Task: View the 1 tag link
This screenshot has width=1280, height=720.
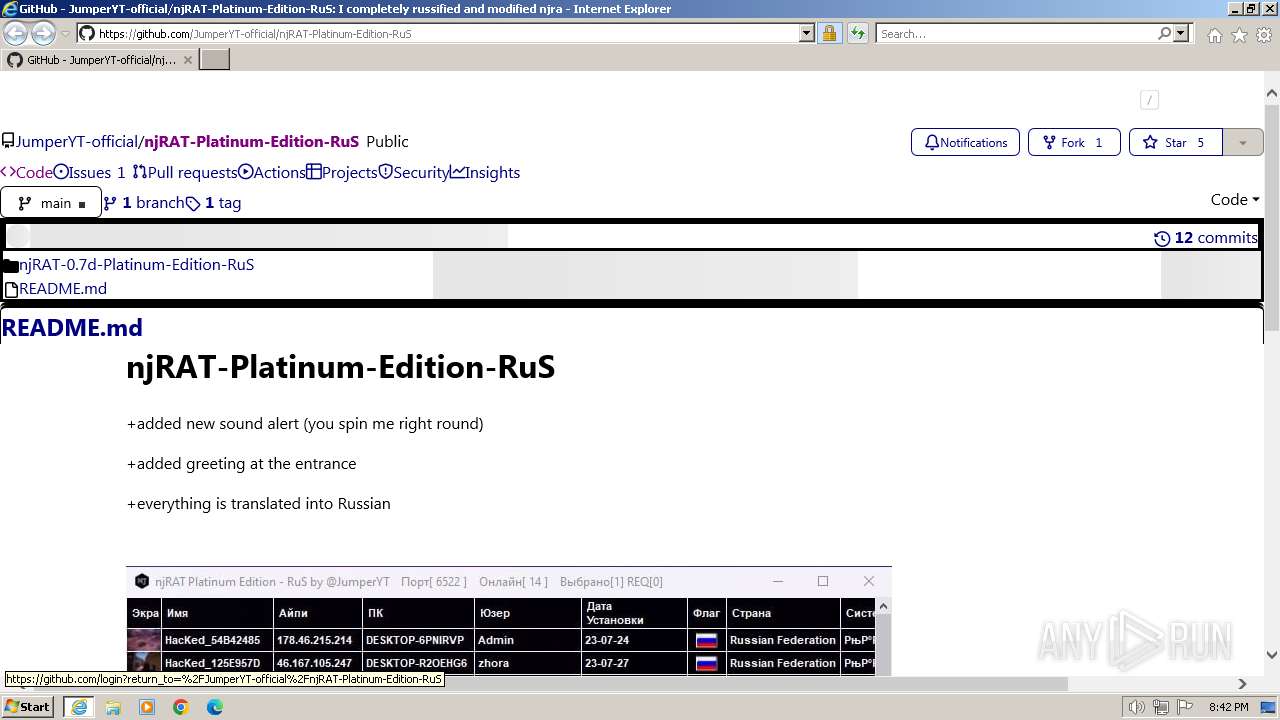Action: tap(213, 202)
